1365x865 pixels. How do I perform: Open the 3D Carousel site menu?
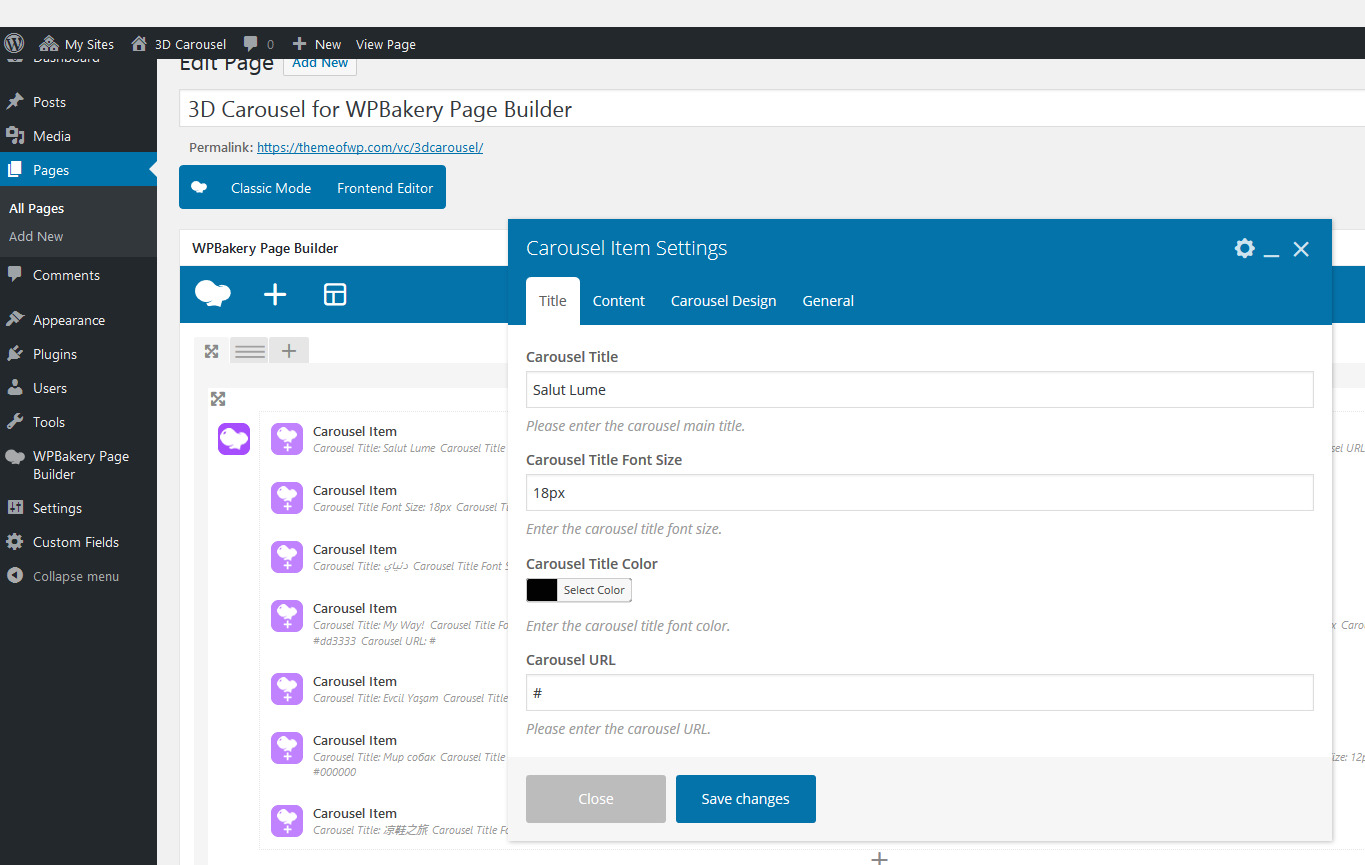(179, 44)
